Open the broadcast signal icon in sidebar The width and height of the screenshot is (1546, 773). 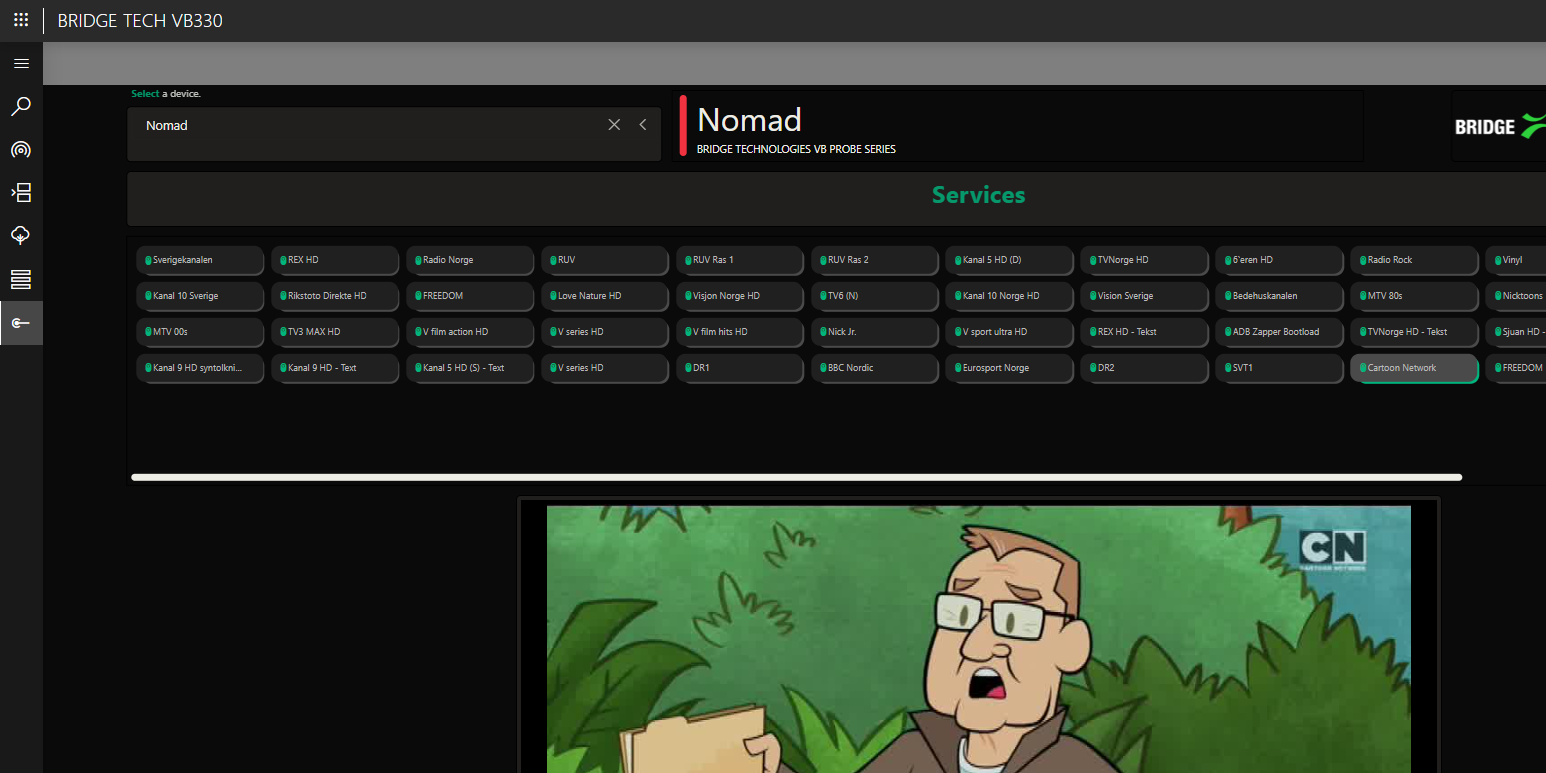21,150
